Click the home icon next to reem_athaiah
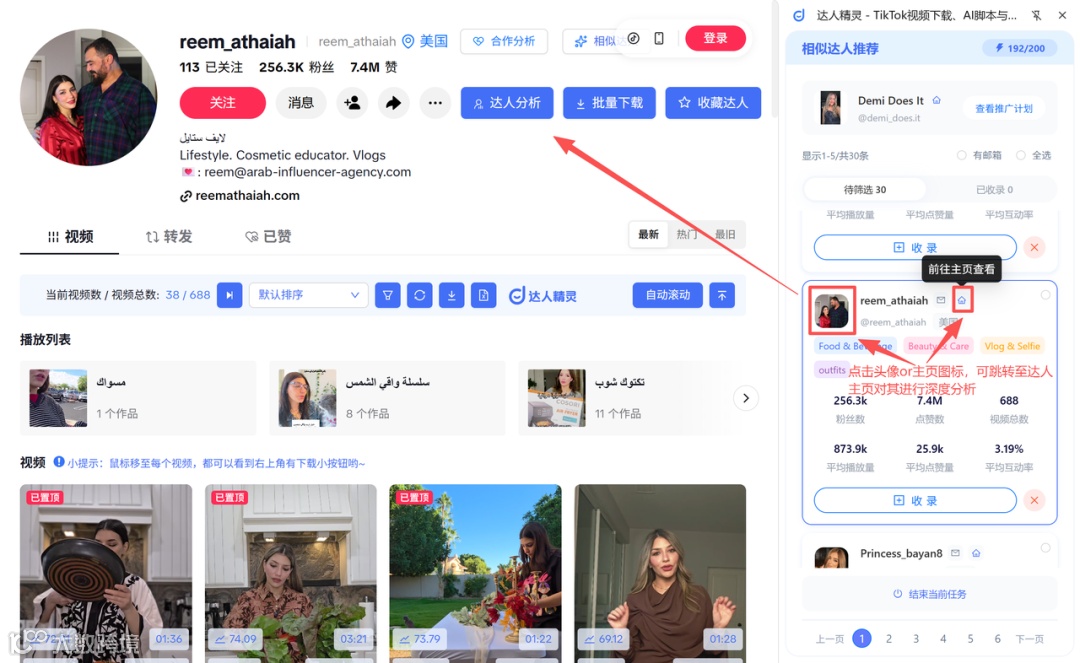The height and width of the screenshot is (663, 1080). [962, 300]
